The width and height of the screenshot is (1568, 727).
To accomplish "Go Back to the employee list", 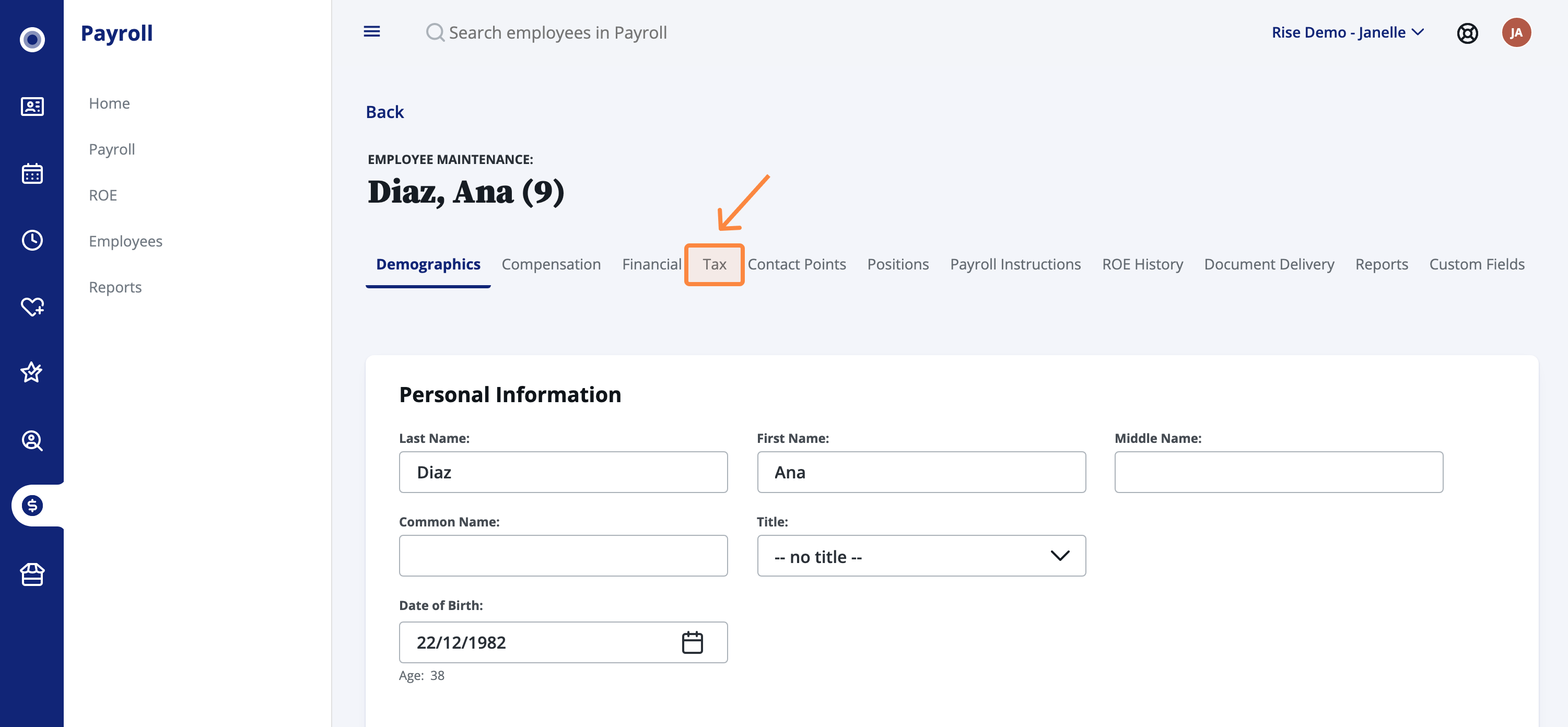I will coord(385,112).
